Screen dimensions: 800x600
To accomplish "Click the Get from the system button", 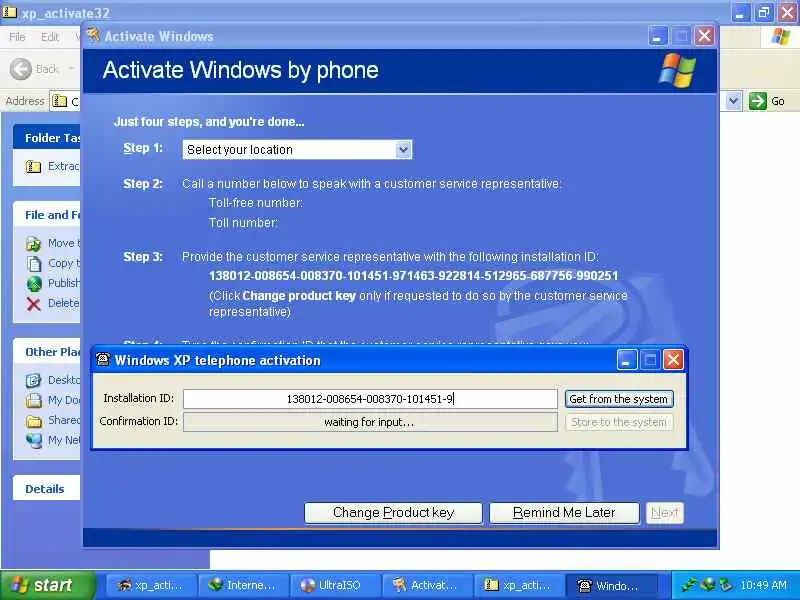I will (619, 399).
